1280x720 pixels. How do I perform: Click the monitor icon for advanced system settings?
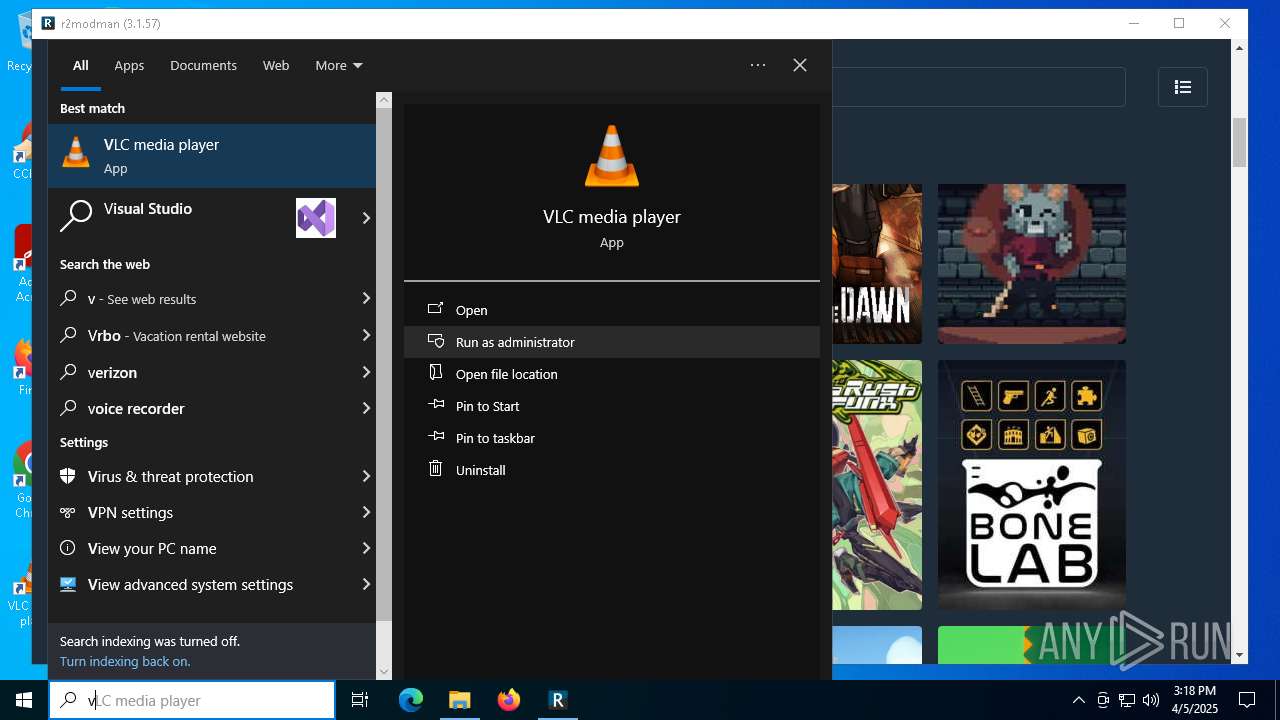pyautogui.click(x=68, y=584)
